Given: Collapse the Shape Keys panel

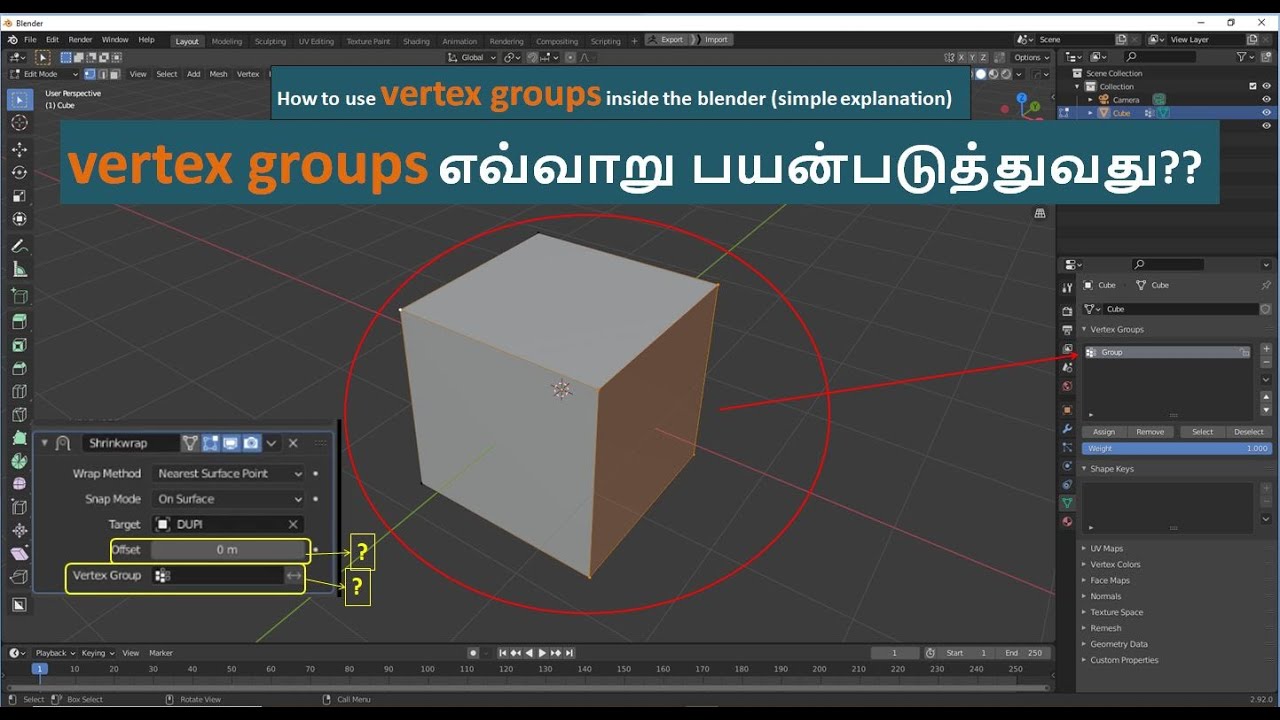Looking at the screenshot, I should pyautogui.click(x=1111, y=469).
